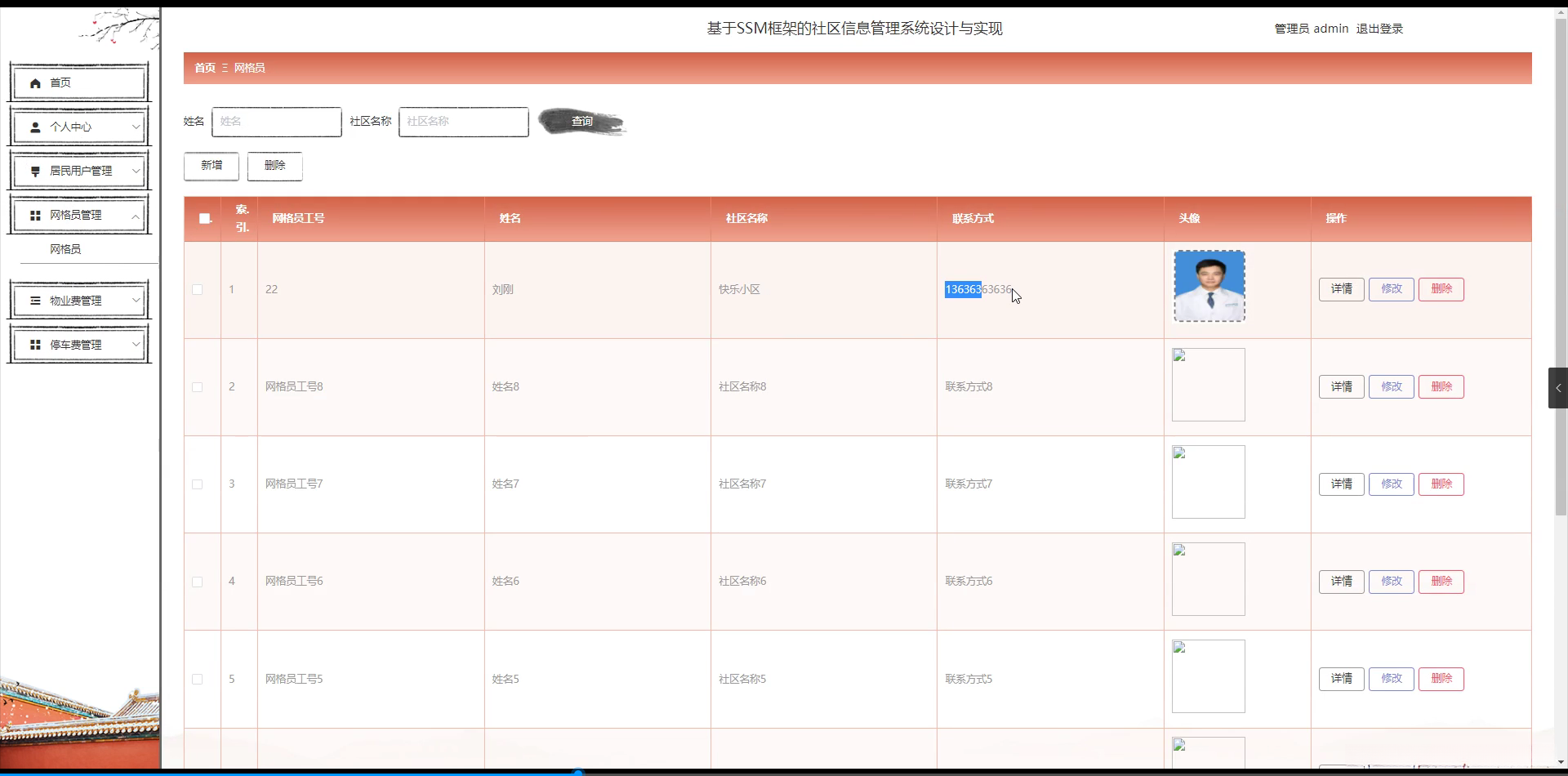Click the 姓名 search input field
The width and height of the screenshot is (1568, 776).
277,122
